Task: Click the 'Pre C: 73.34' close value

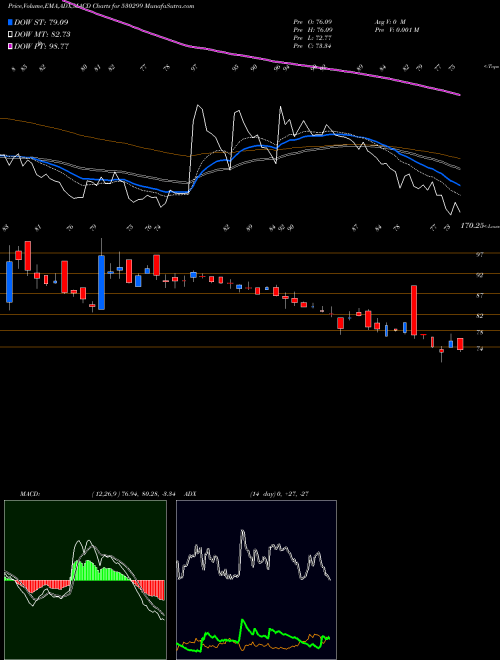Action: tap(313, 46)
